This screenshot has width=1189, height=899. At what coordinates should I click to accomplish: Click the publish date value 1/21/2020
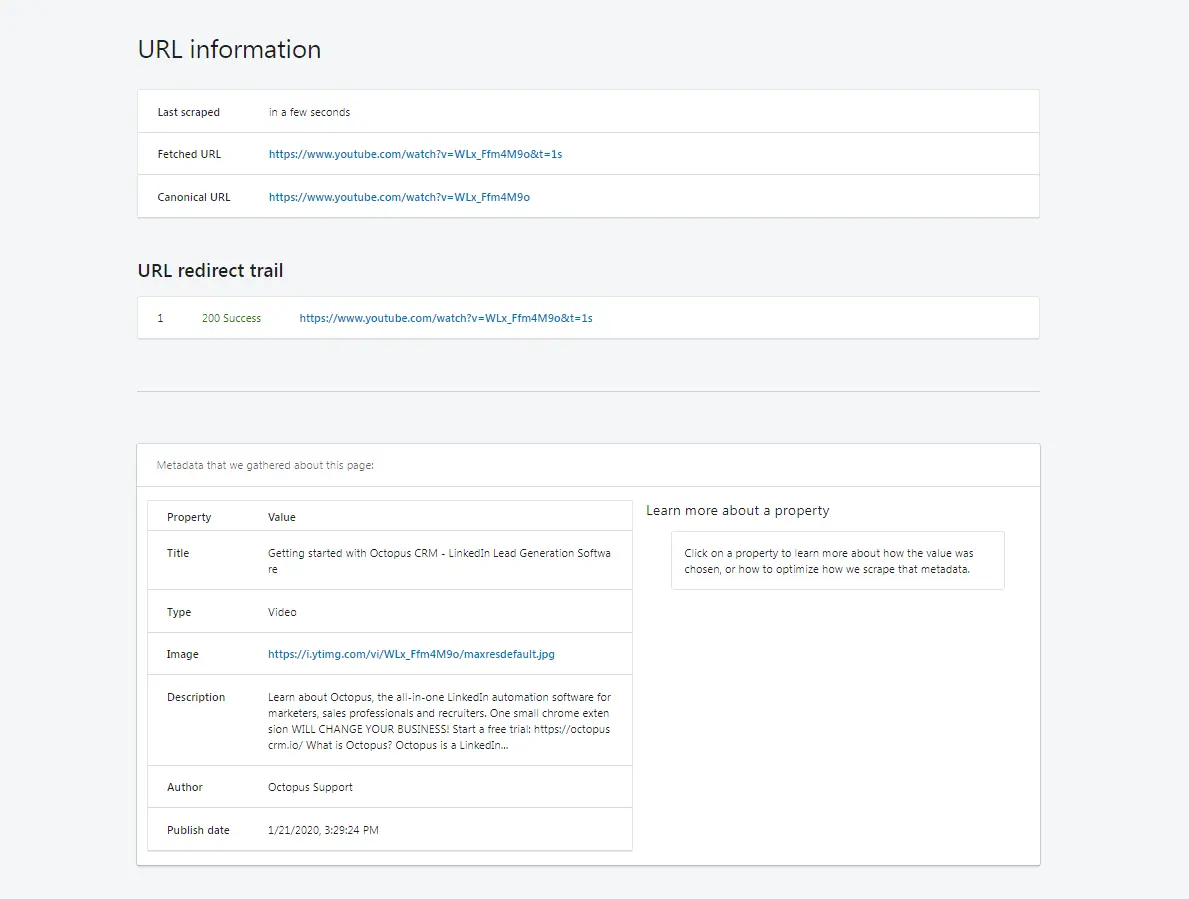pos(323,830)
